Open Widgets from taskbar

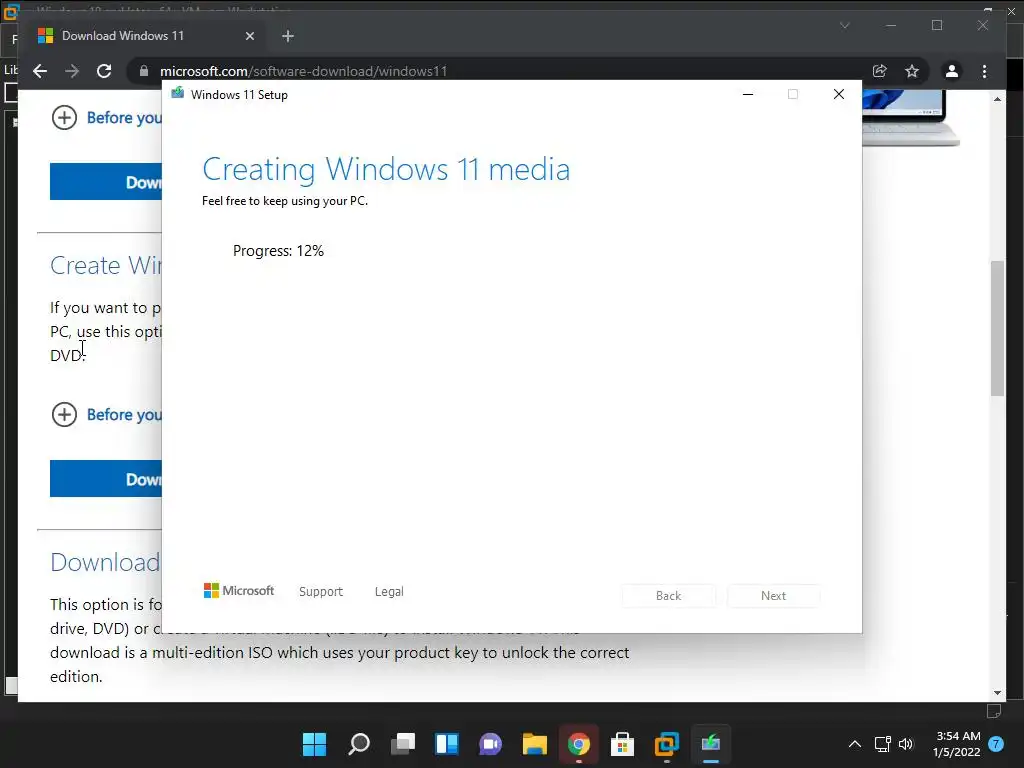[447, 744]
